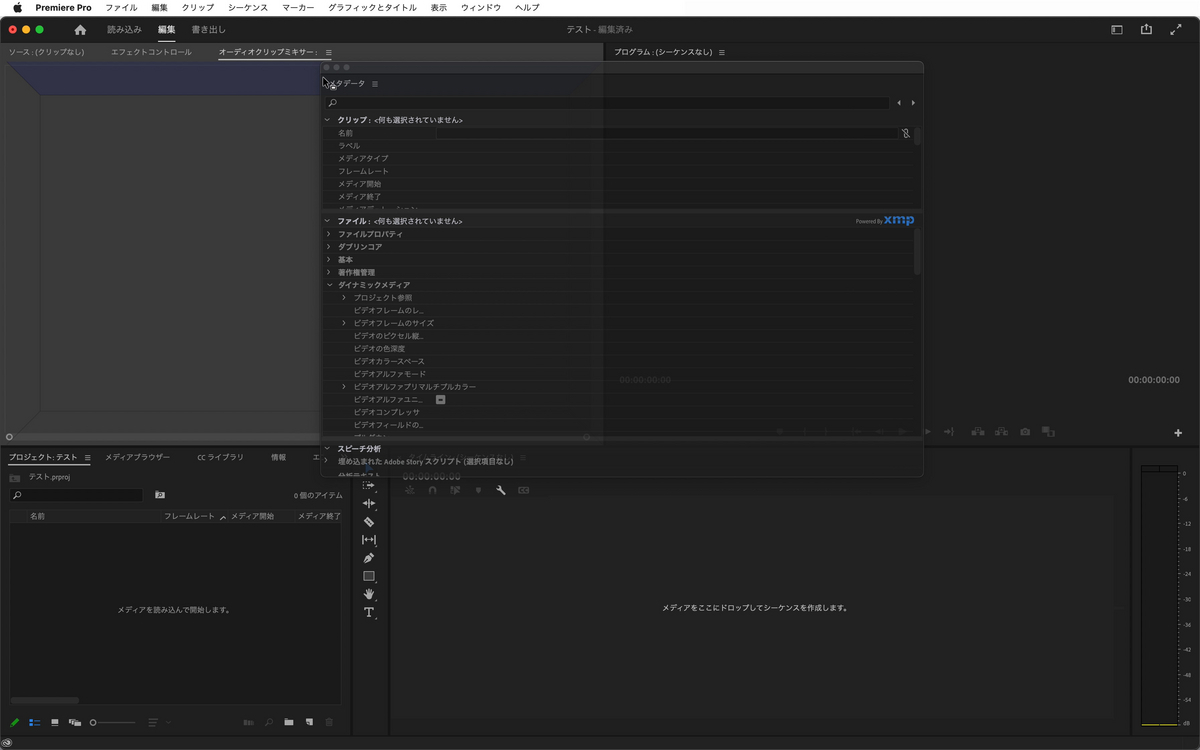The image size is (1200, 750).
Task: Open the グラフィックとタイトル menu
Action: pyautogui.click(x=372, y=7)
